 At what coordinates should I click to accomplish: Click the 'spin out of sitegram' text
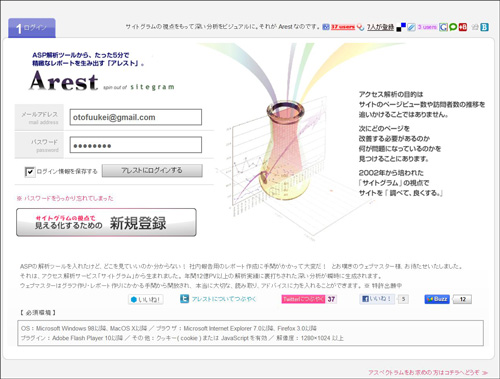point(138,87)
